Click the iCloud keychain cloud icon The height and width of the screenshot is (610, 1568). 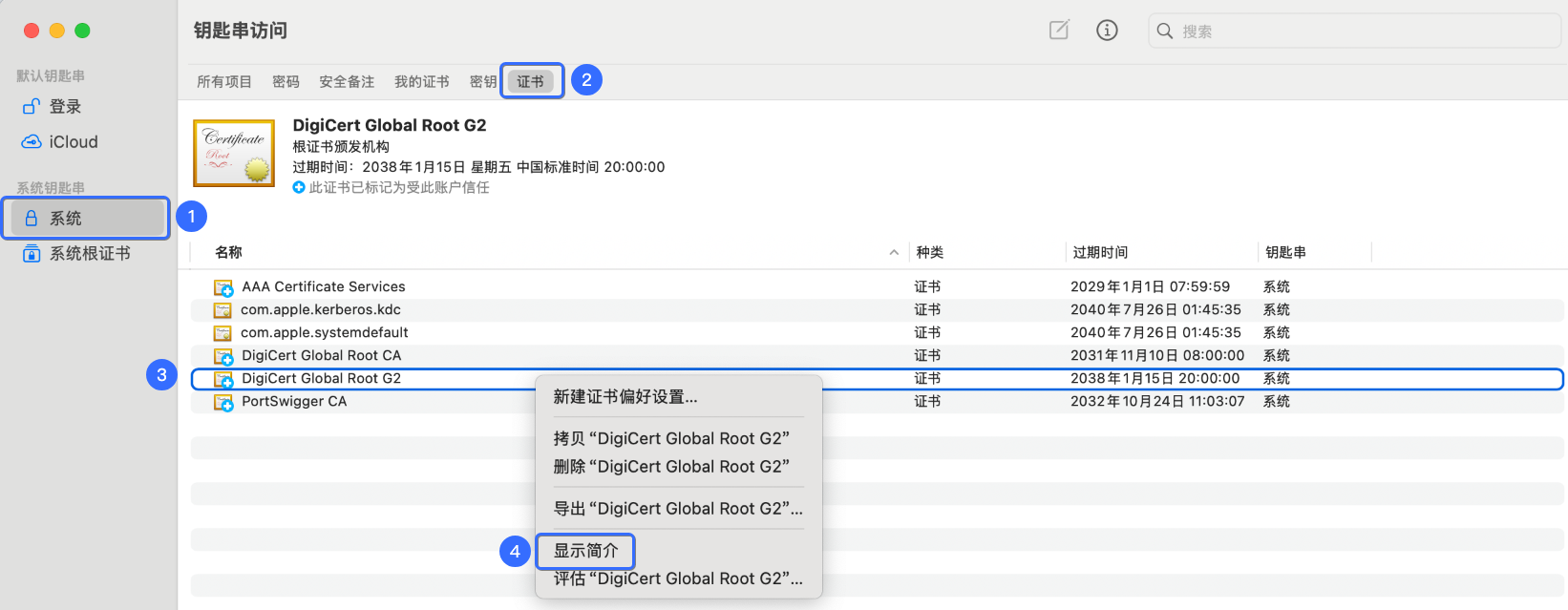[x=32, y=142]
